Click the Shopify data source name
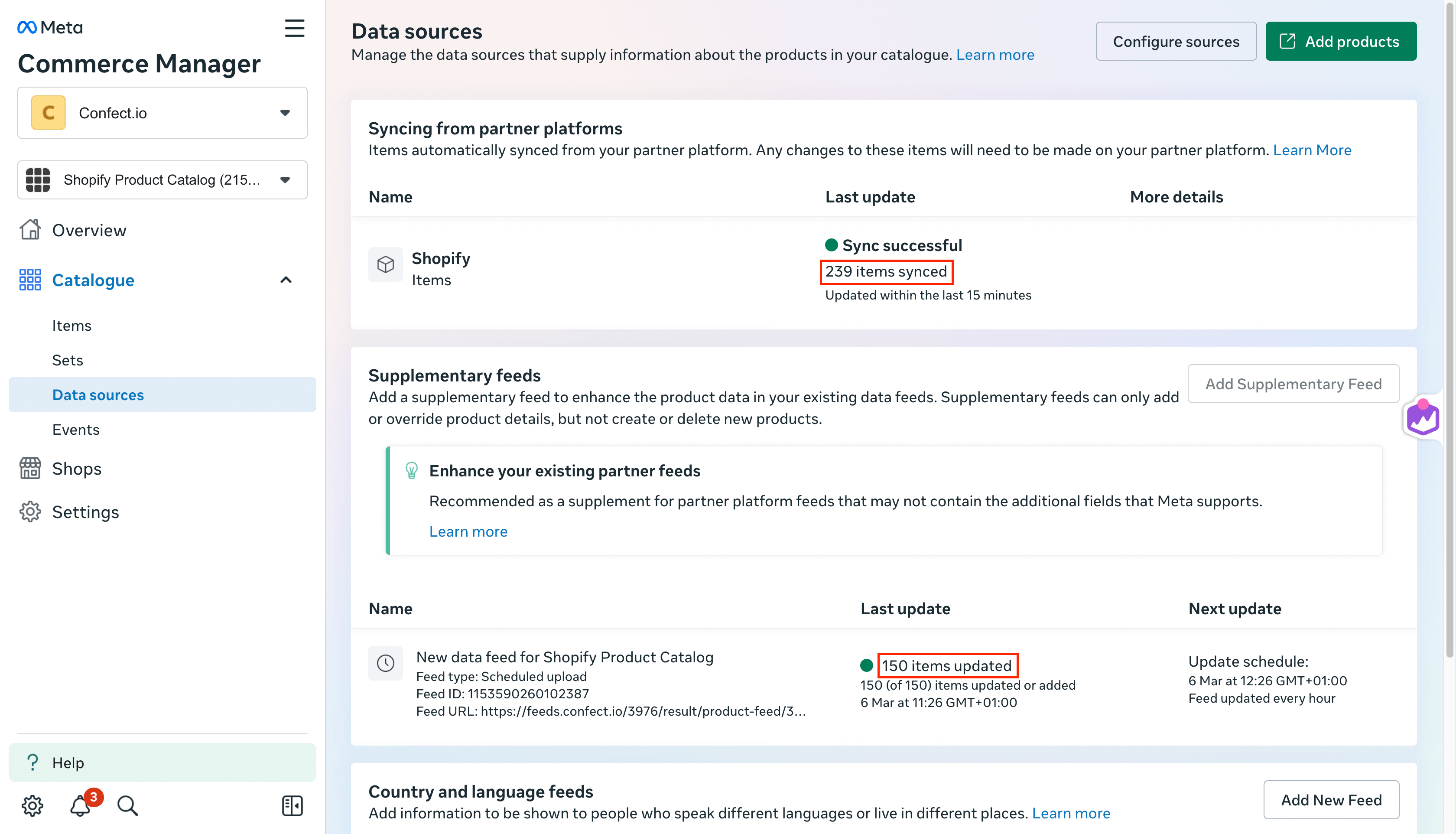The width and height of the screenshot is (1456, 834). coord(441,258)
